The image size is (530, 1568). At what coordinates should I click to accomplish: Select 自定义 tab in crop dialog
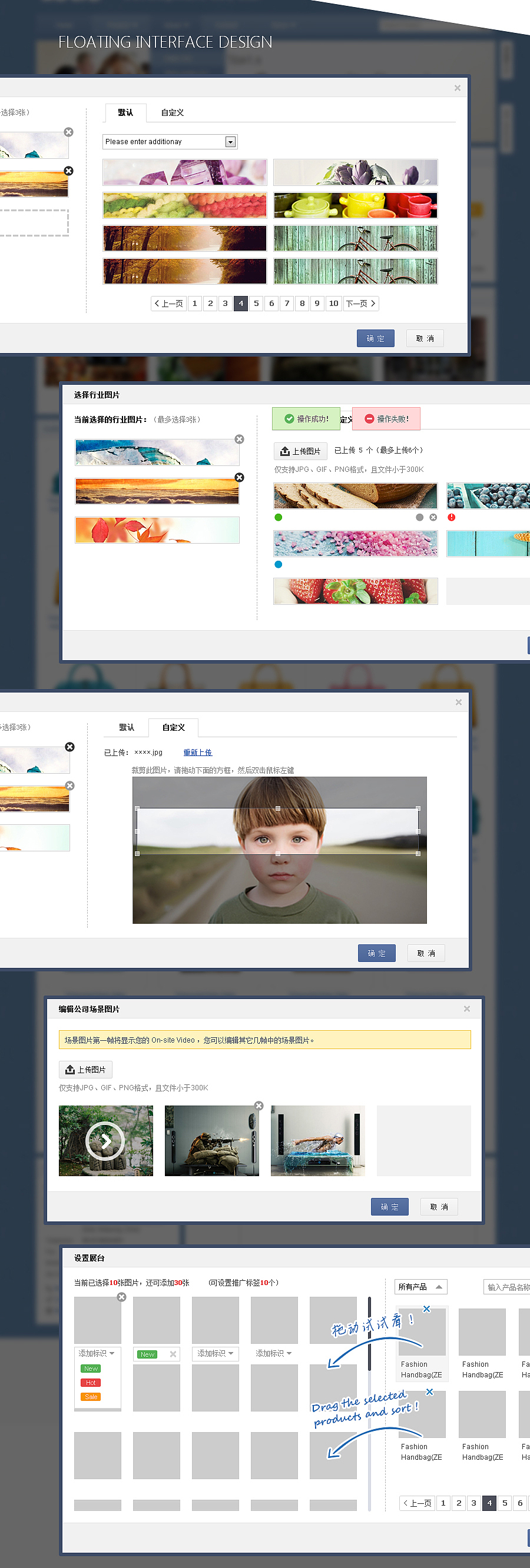[174, 727]
